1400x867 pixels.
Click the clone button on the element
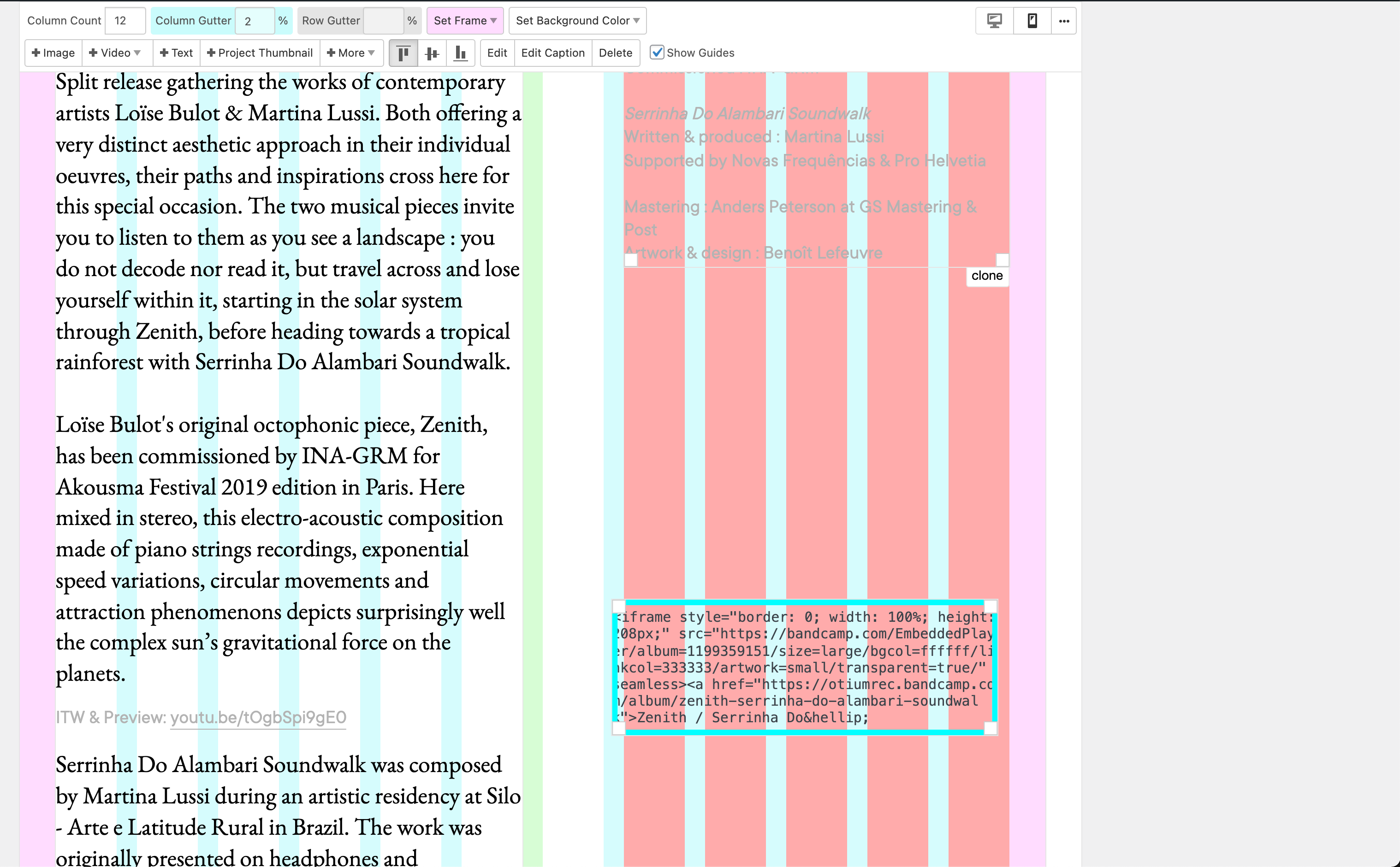(x=986, y=276)
